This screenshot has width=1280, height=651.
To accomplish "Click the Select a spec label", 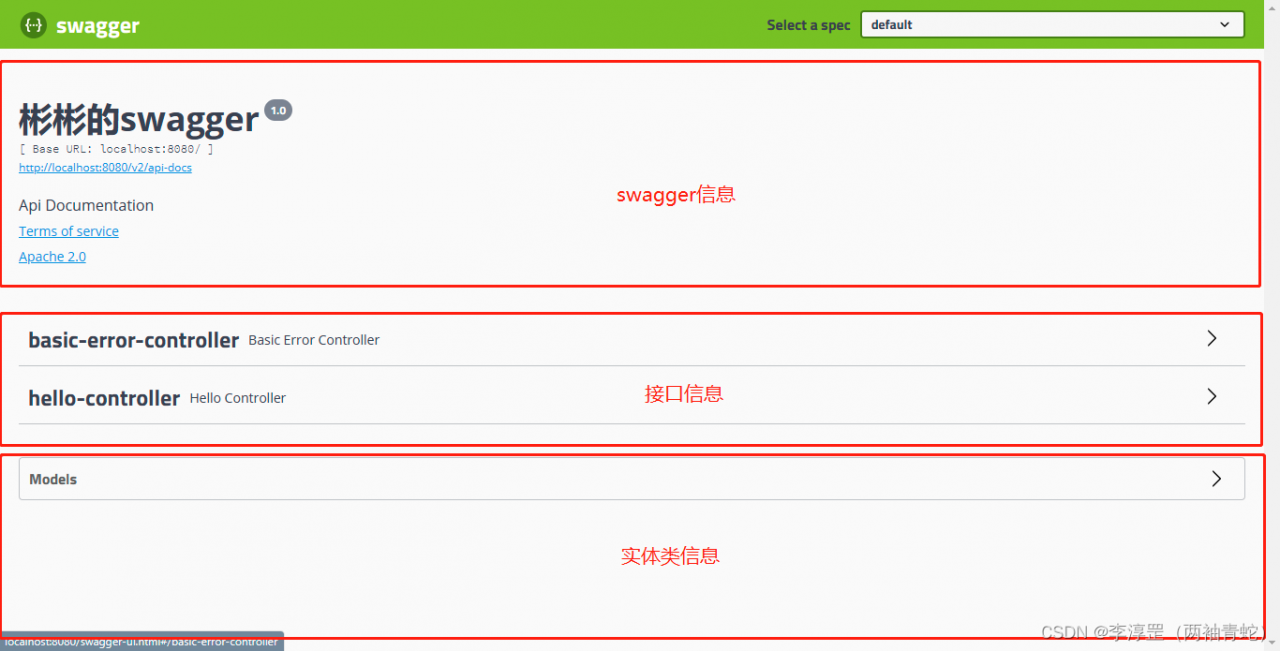I will pyautogui.click(x=808, y=25).
